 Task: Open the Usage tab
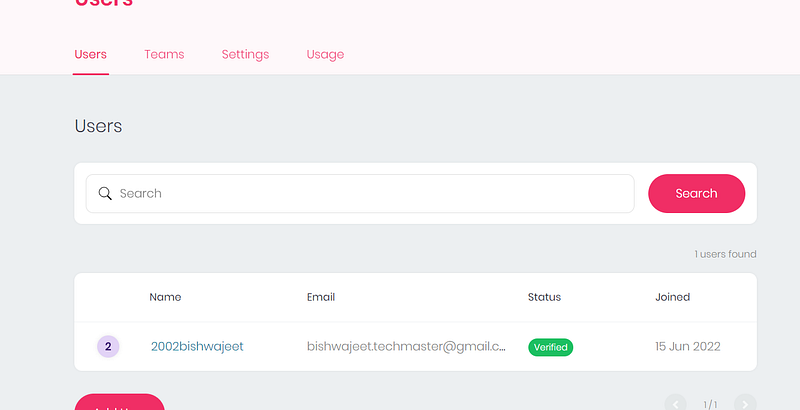(x=325, y=55)
